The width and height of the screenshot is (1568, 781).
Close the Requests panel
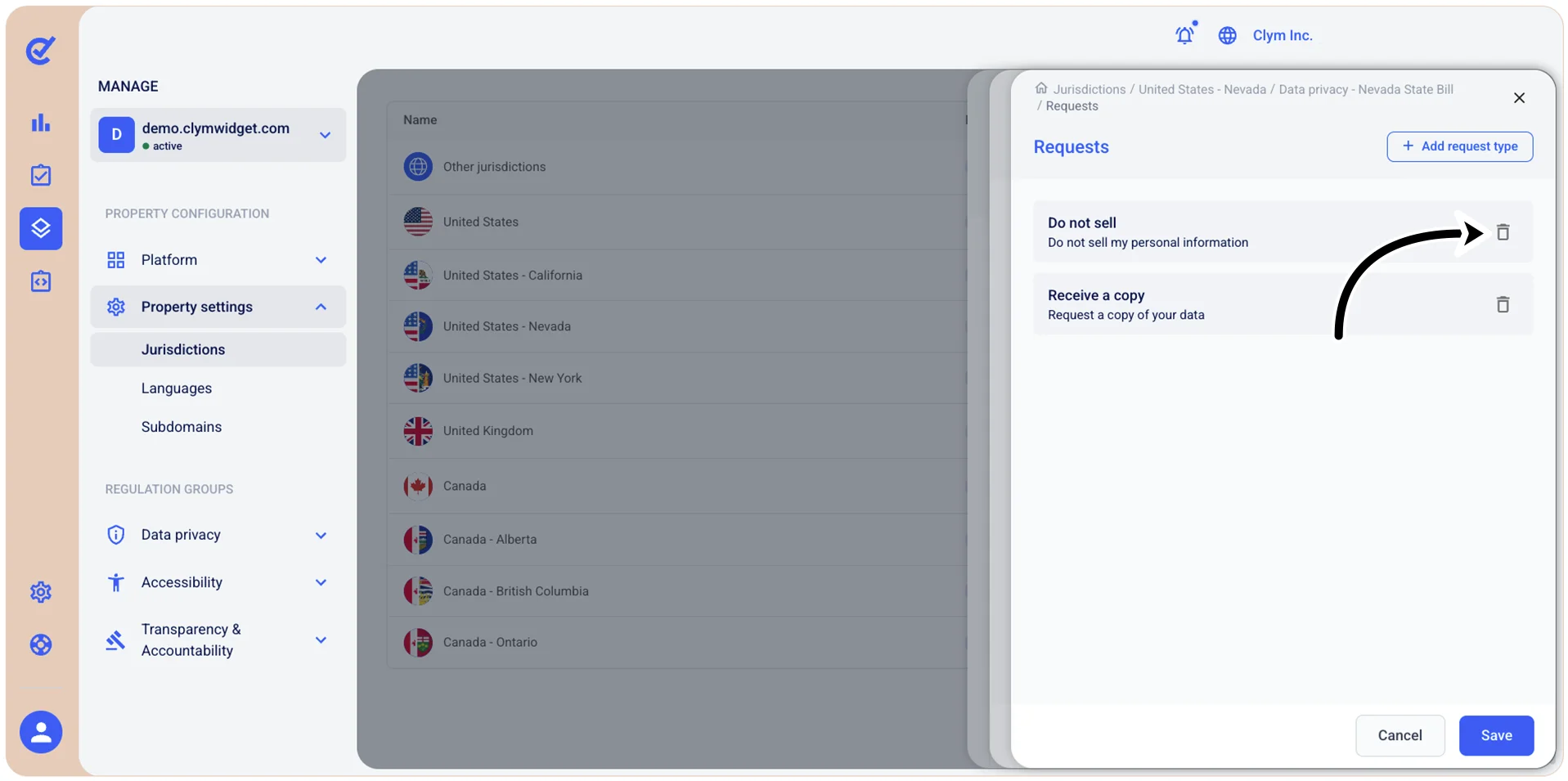tap(1519, 98)
